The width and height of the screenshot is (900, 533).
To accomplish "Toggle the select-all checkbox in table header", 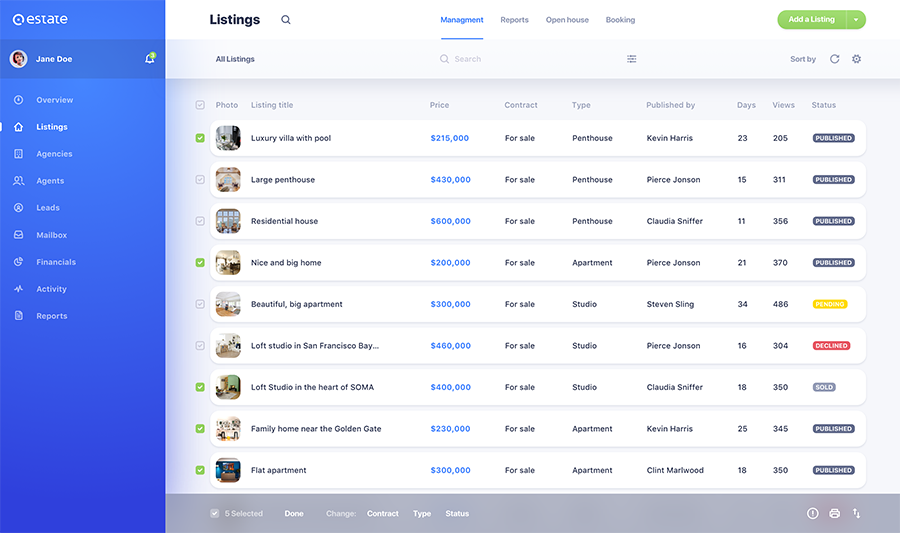I will pos(200,105).
